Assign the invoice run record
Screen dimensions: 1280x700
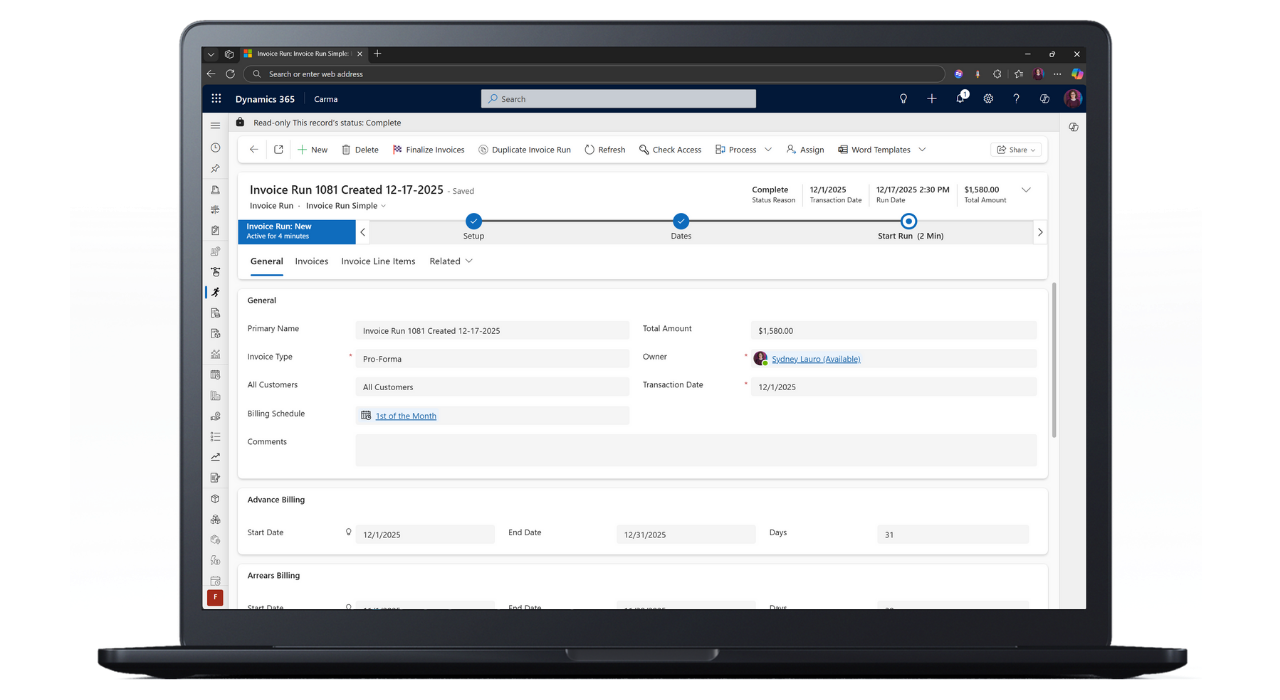805,149
